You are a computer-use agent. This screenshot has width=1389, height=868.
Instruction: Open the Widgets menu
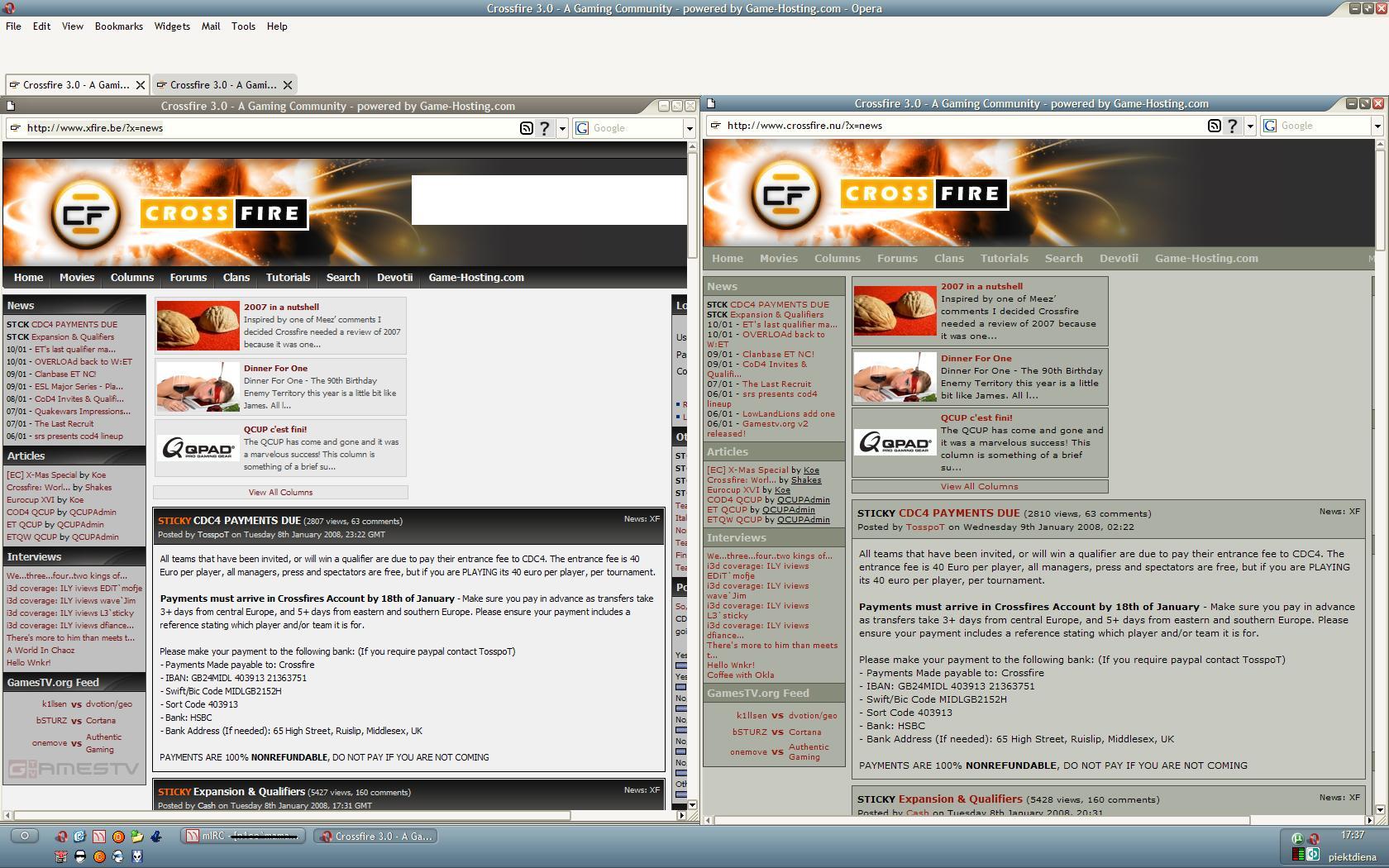point(172,26)
